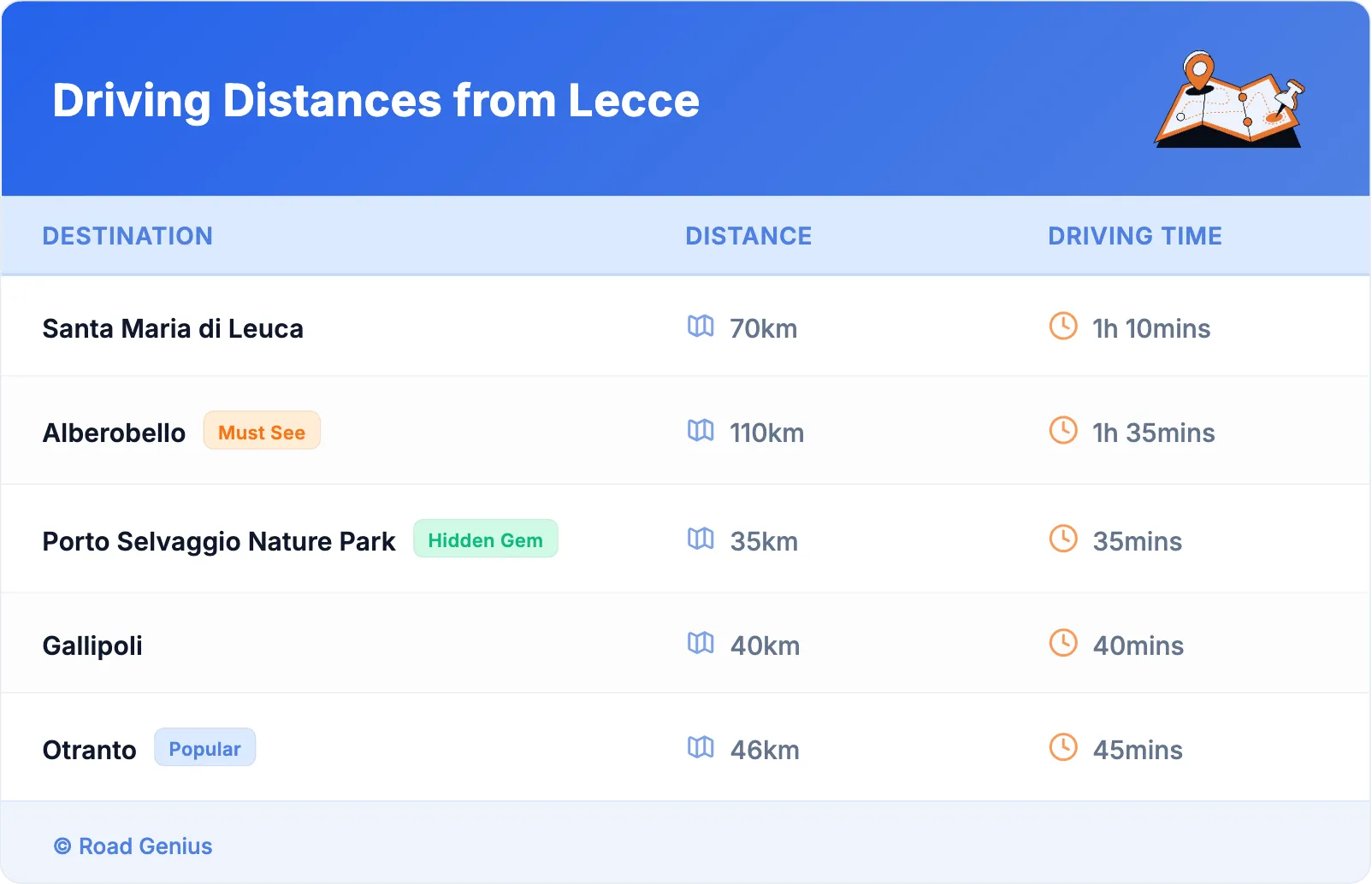Click the map icon beside 70km

click(x=701, y=326)
